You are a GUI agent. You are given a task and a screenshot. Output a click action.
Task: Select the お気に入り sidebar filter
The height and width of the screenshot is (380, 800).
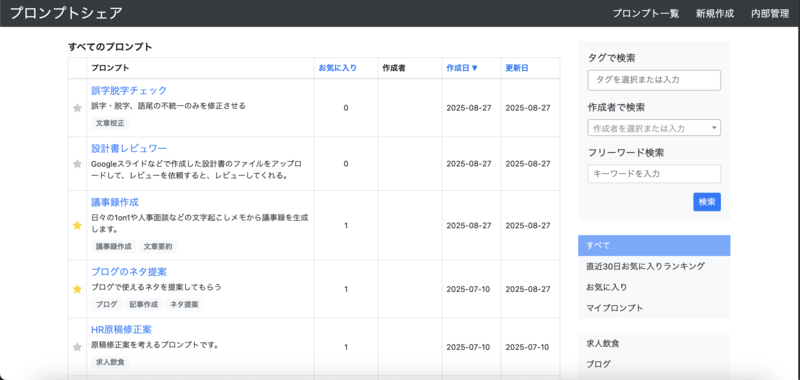(x=654, y=287)
